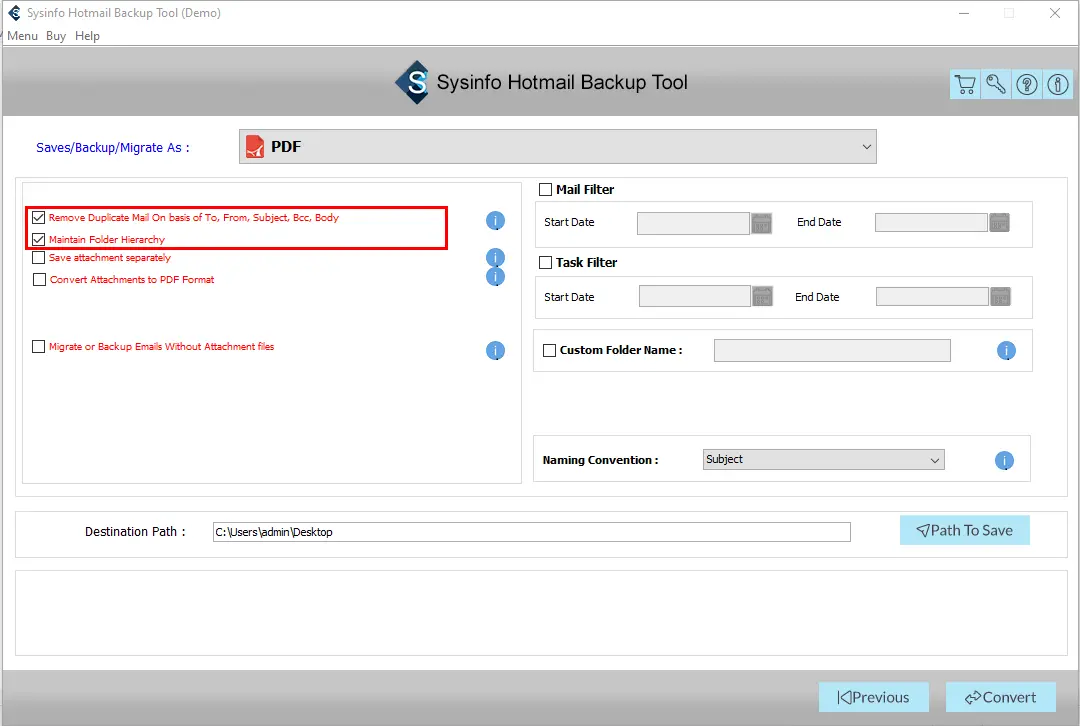
Task: Click the Destination Path field
Action: [532, 532]
